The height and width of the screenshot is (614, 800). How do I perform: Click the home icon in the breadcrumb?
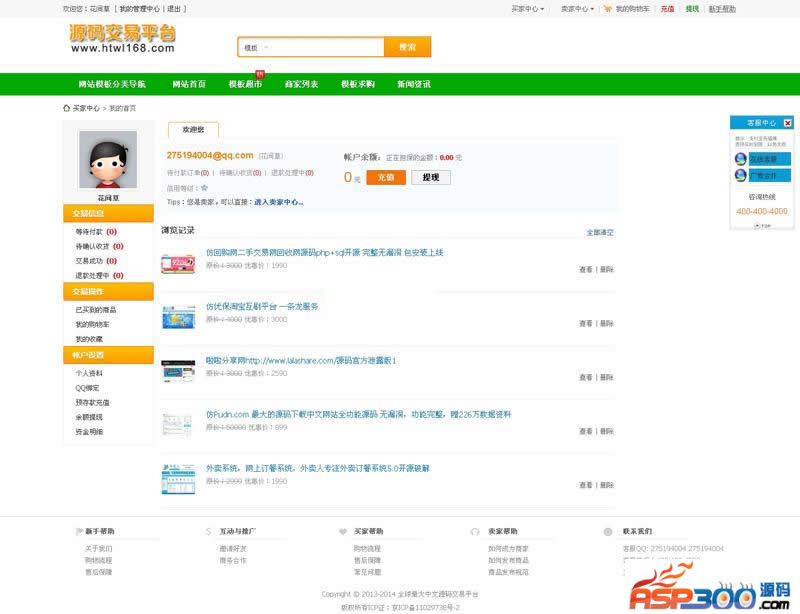(66, 108)
